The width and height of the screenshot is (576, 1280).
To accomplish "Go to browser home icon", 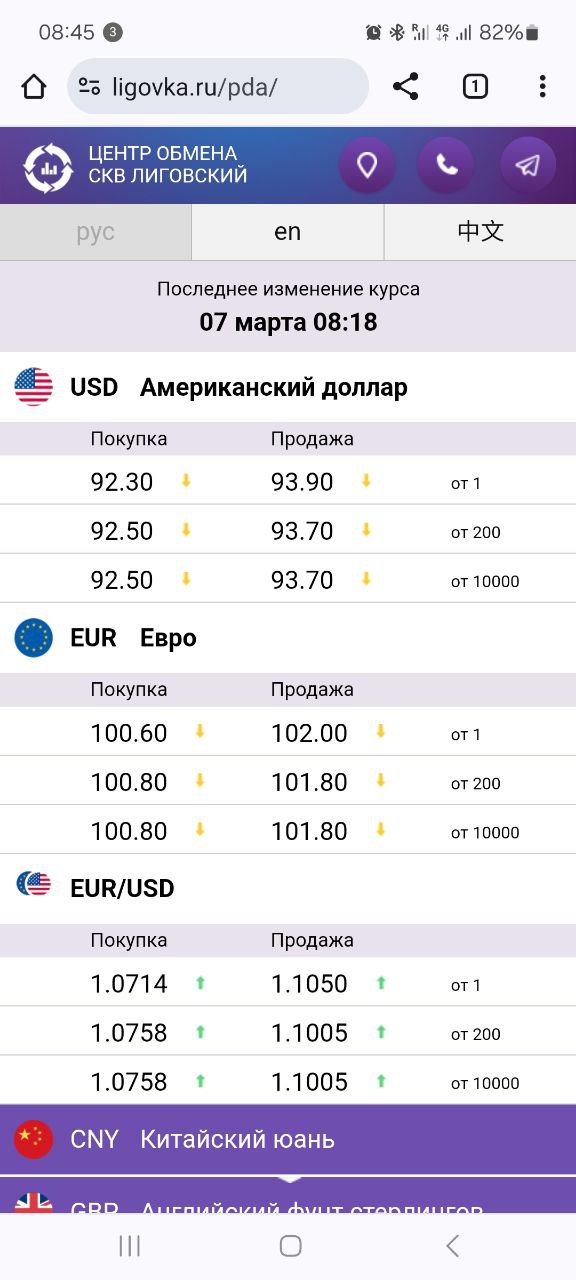I will [34, 87].
